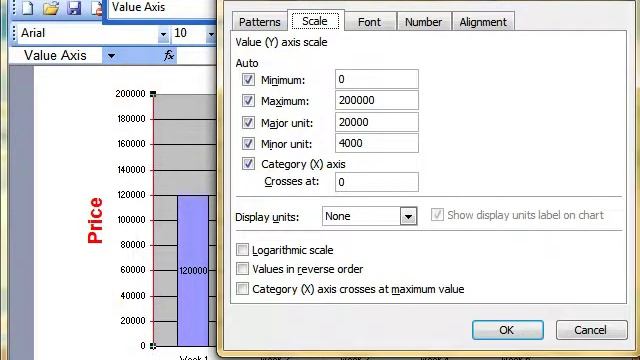Screen dimensions: 640x360
Task: Click the 60000 axis label on chart
Action: coord(133,270)
